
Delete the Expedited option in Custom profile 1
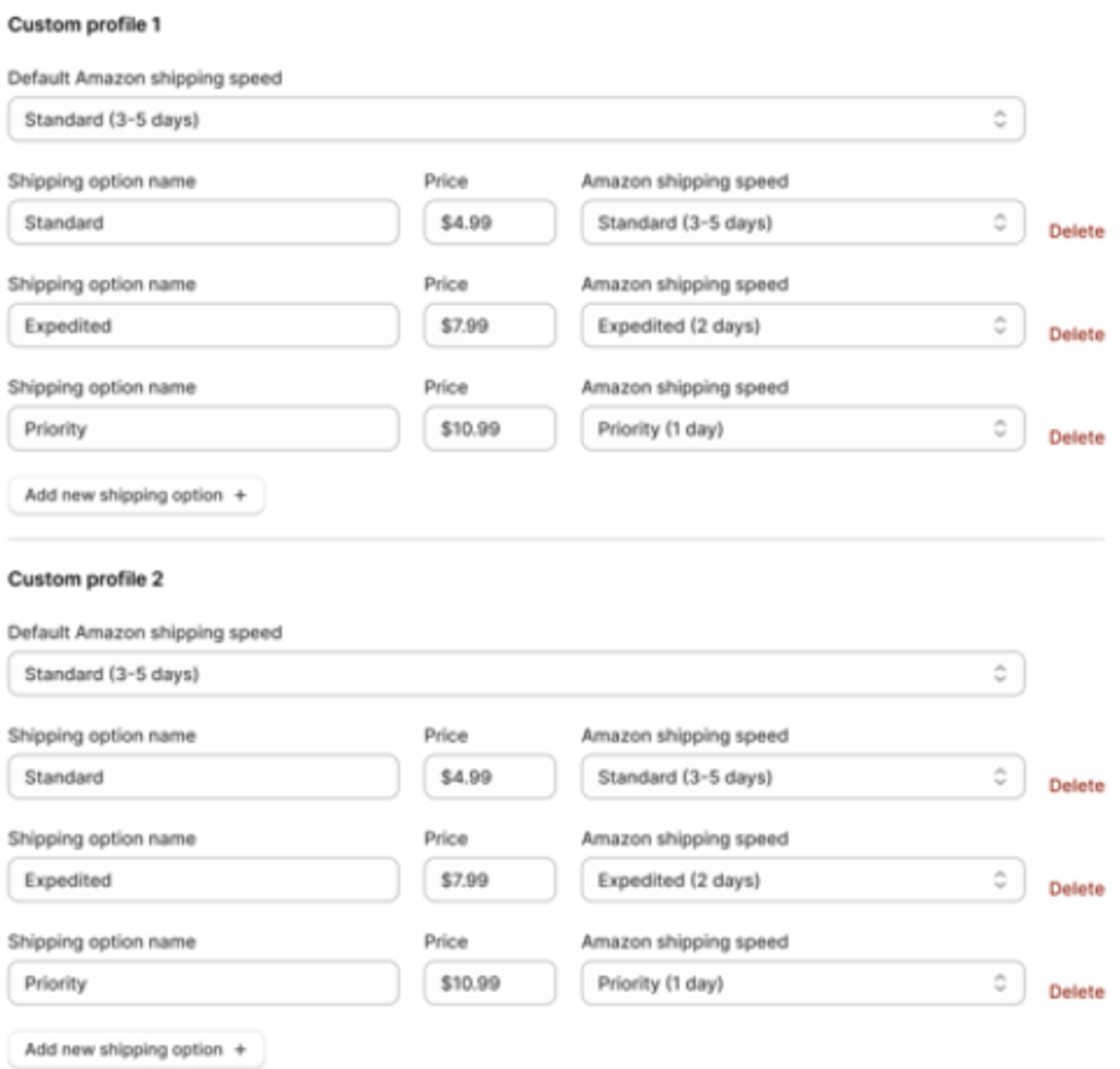point(1076,334)
